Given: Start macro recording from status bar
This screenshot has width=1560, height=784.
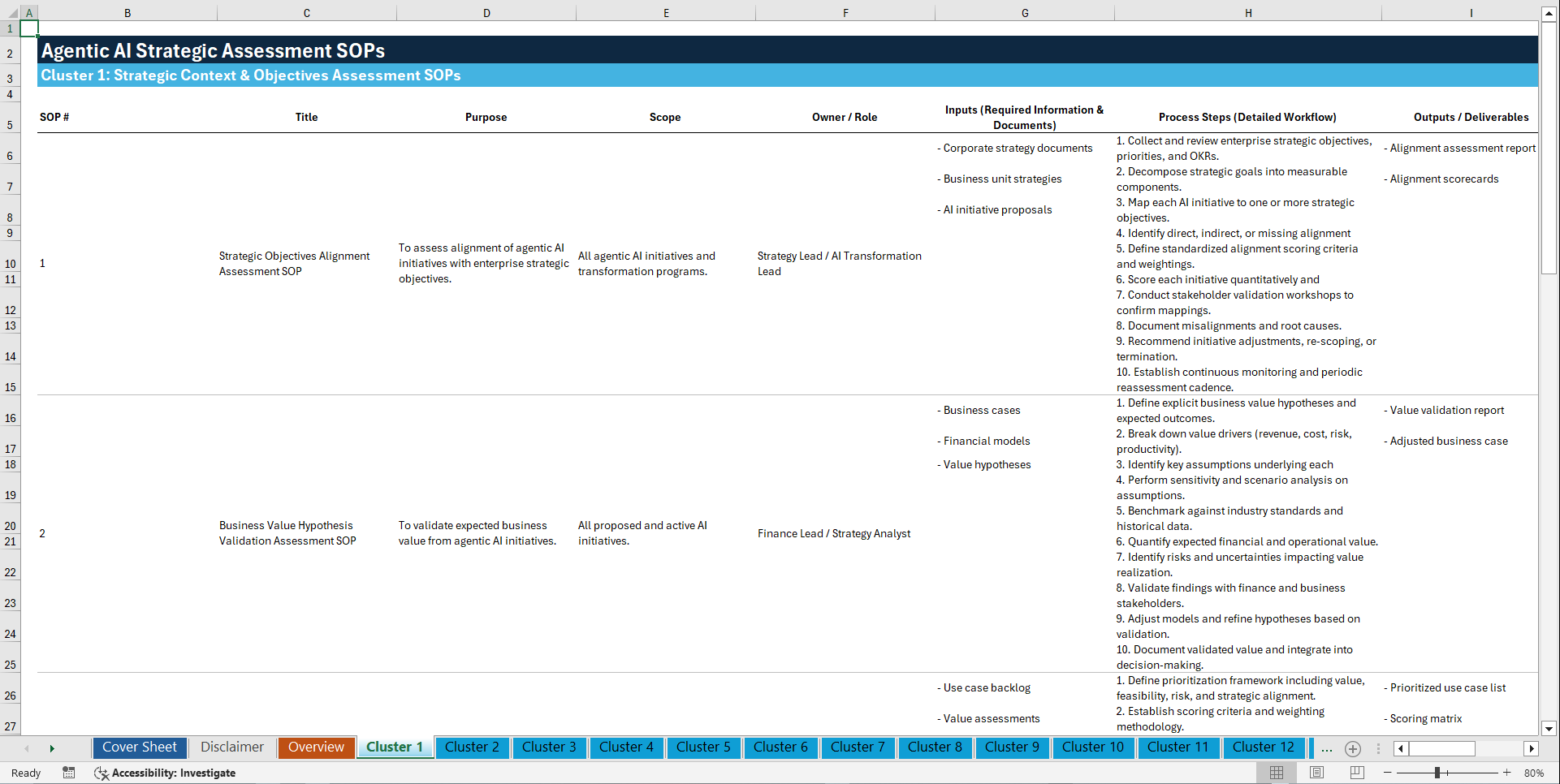Looking at the screenshot, I should tap(69, 773).
